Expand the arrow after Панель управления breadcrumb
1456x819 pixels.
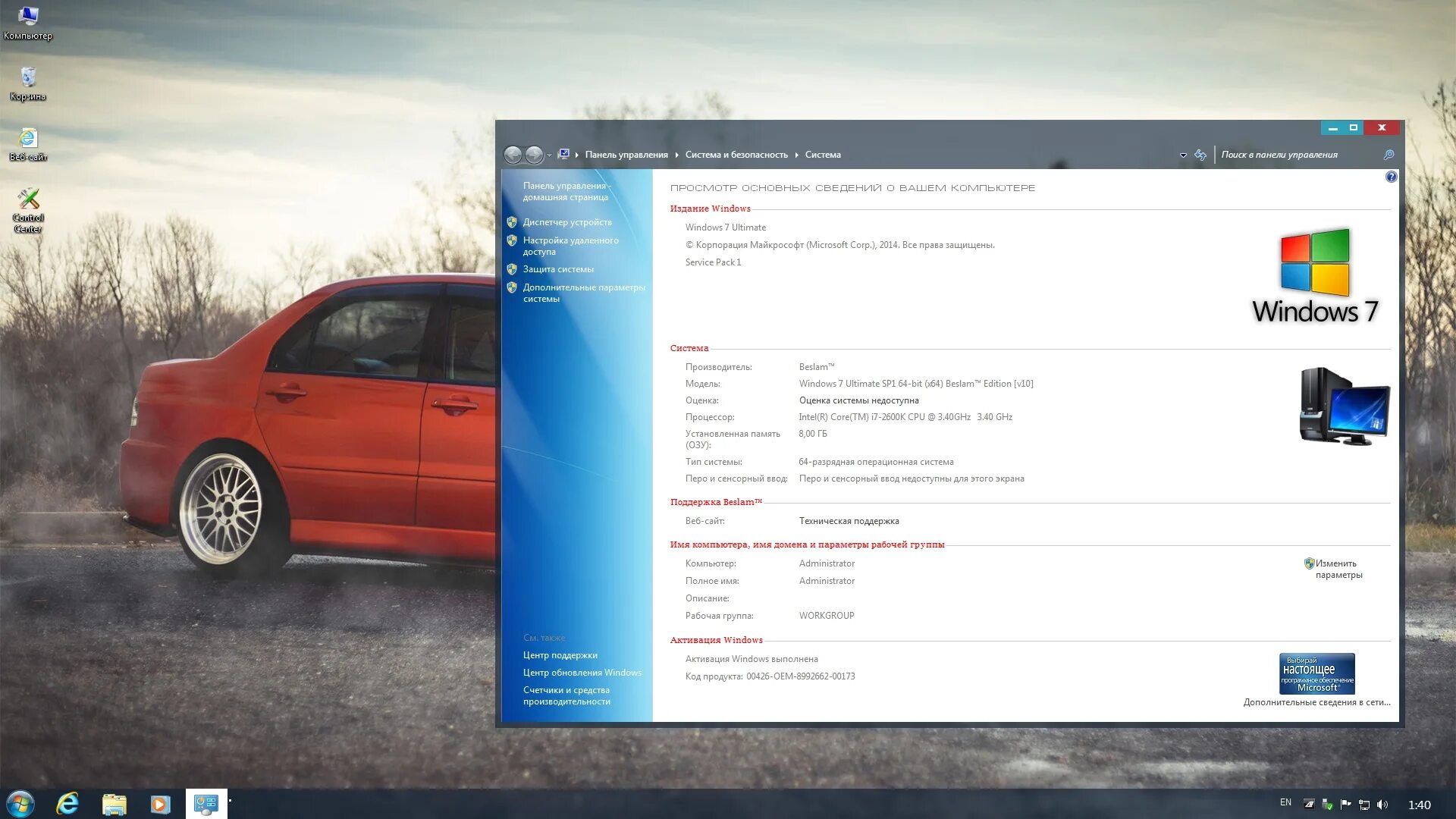pyautogui.click(x=676, y=155)
